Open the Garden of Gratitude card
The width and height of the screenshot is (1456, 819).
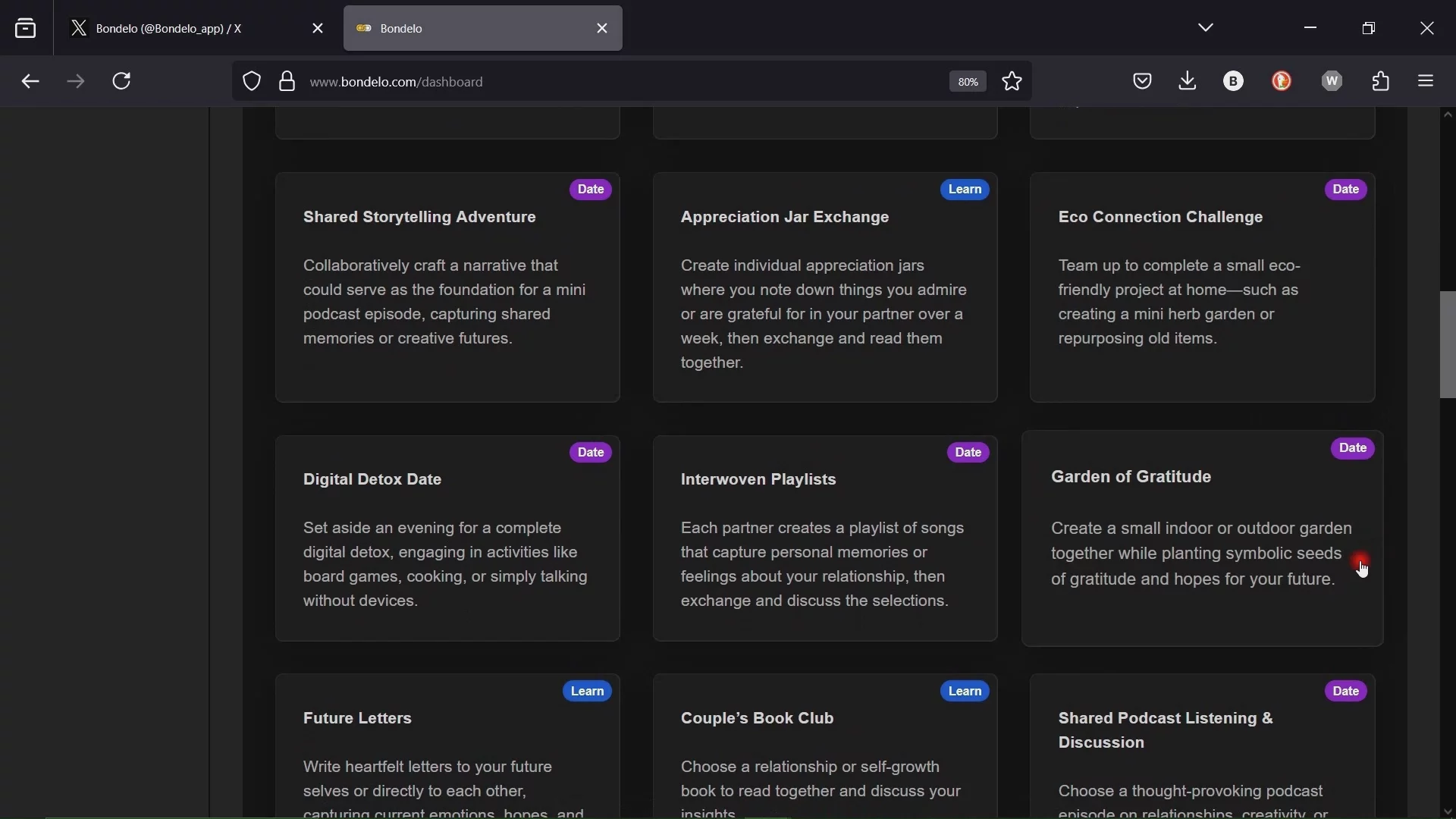1203,538
